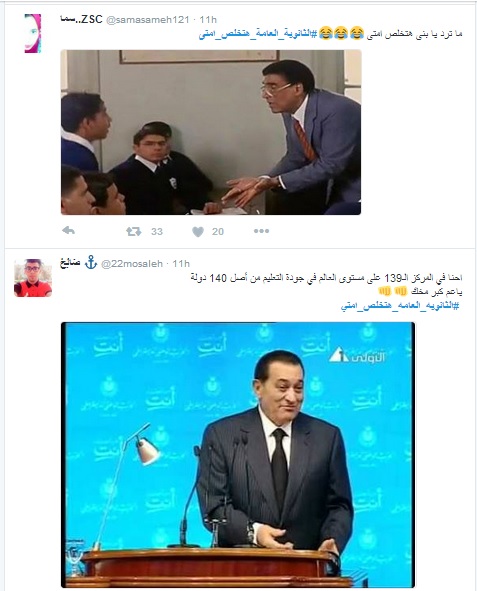
Task: Click the laughing emojis in first tweet
Action: 341,34
